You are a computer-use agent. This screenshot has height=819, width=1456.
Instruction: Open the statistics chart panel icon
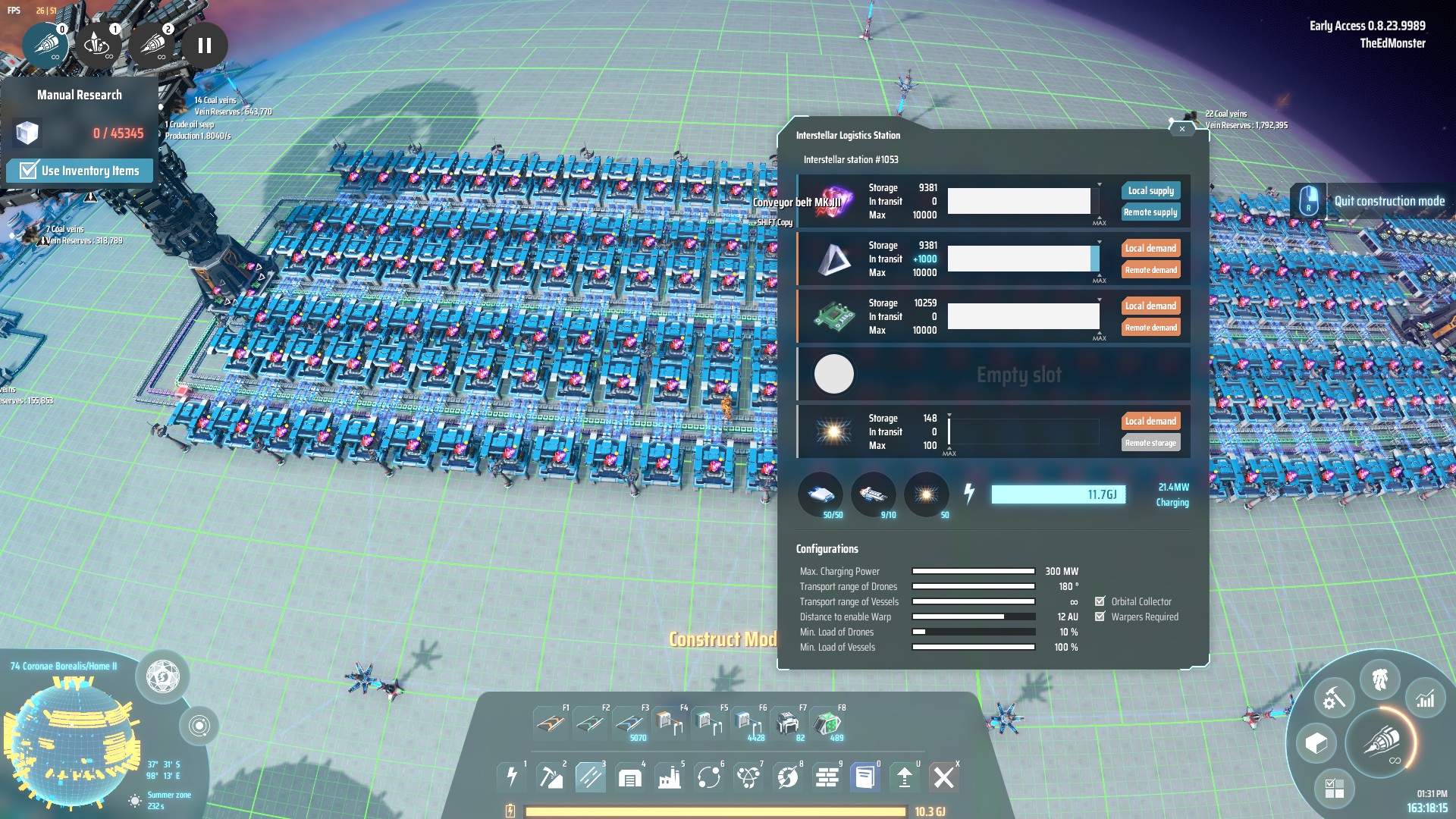1425,699
